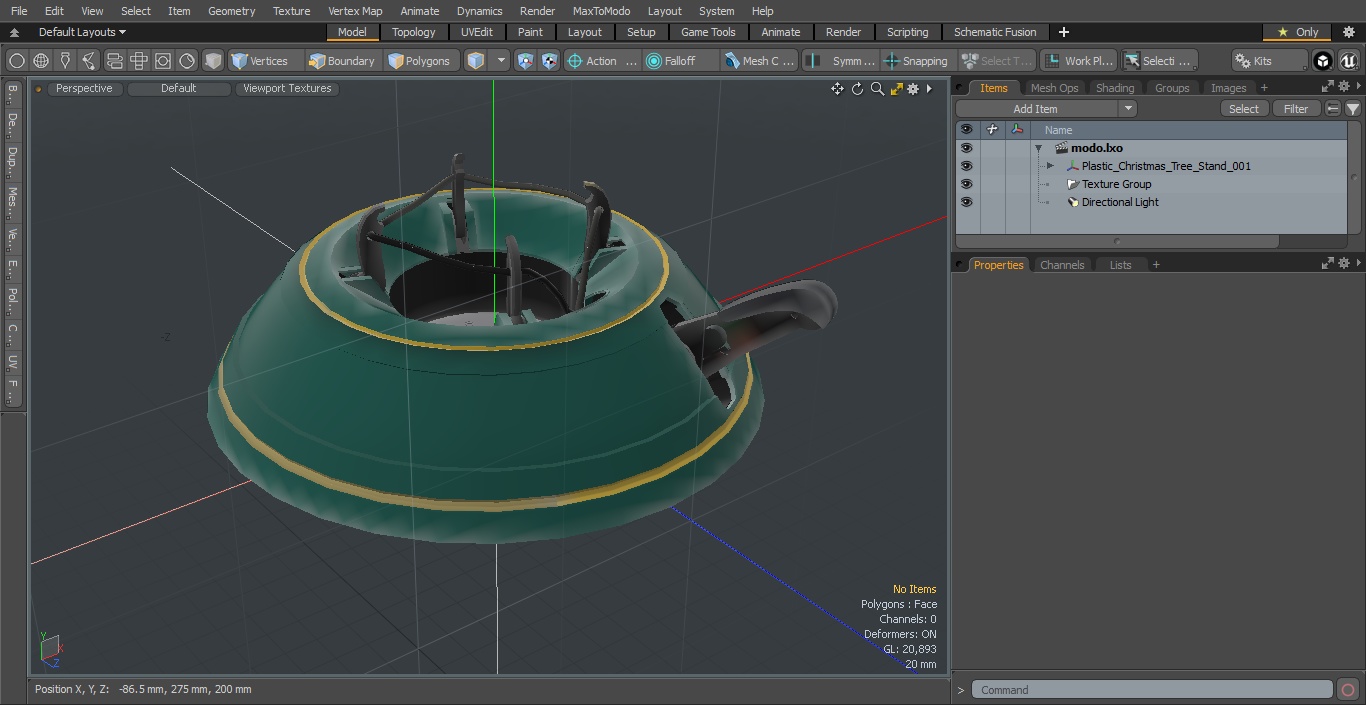Click the globe sphere tool icon
Screen dimensions: 1366x705
click(41, 61)
